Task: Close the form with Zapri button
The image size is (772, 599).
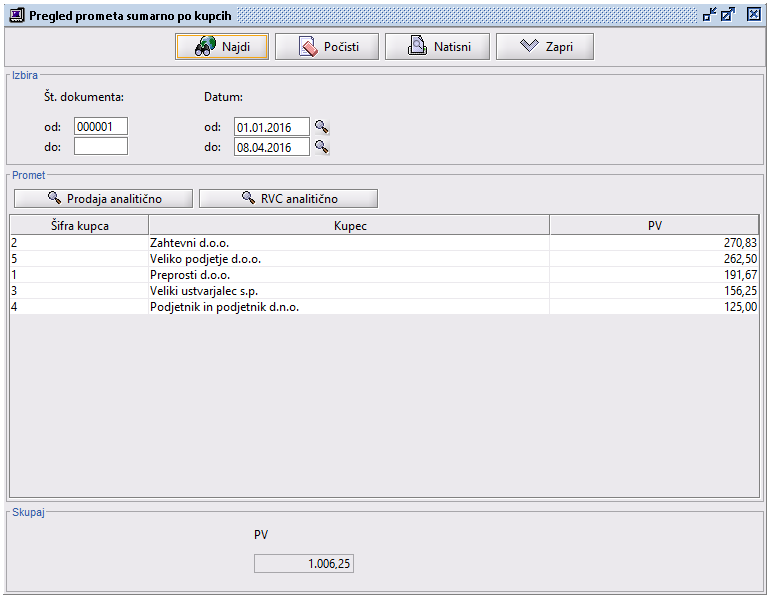Action: pos(545,47)
